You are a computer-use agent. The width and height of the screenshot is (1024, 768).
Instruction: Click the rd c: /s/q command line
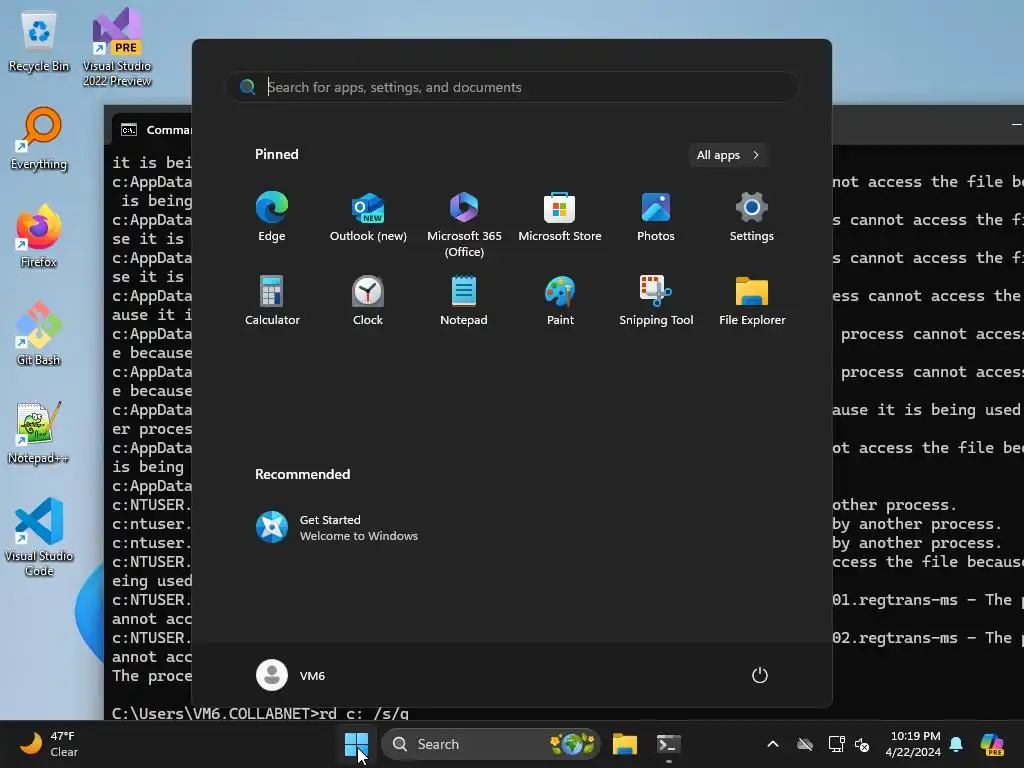[260, 713]
